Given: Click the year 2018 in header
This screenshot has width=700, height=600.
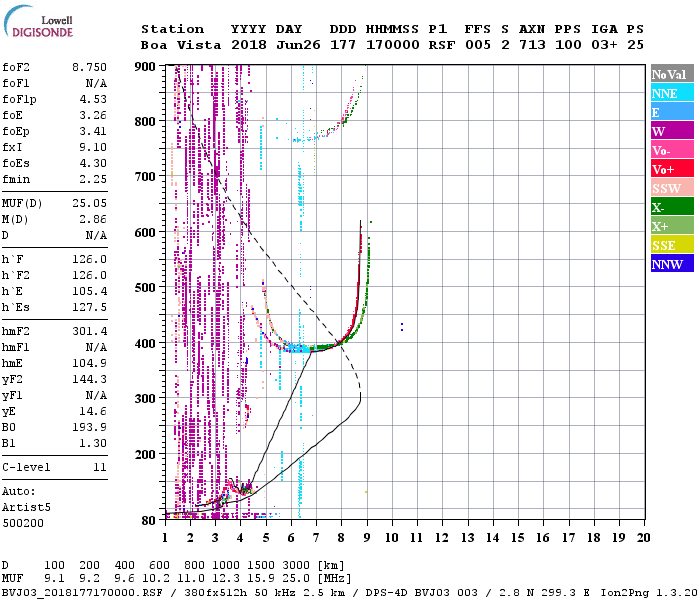Looking at the screenshot, I should (249, 45).
